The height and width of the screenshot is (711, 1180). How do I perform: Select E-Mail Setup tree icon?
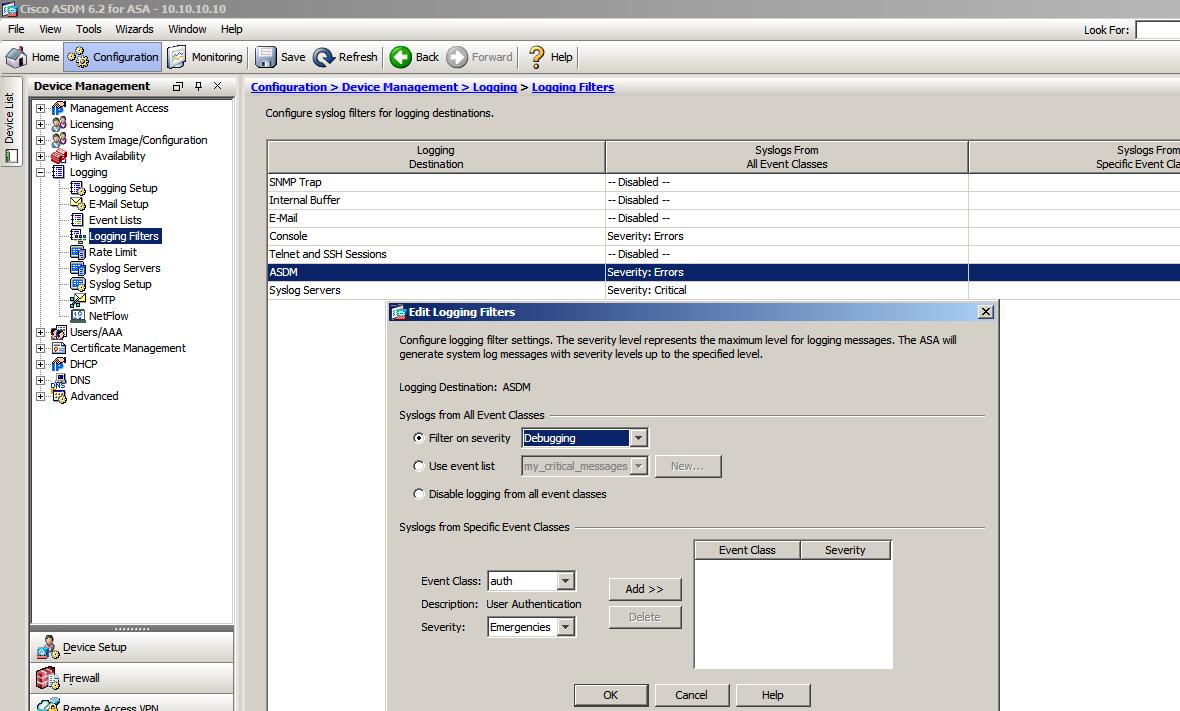(78, 204)
